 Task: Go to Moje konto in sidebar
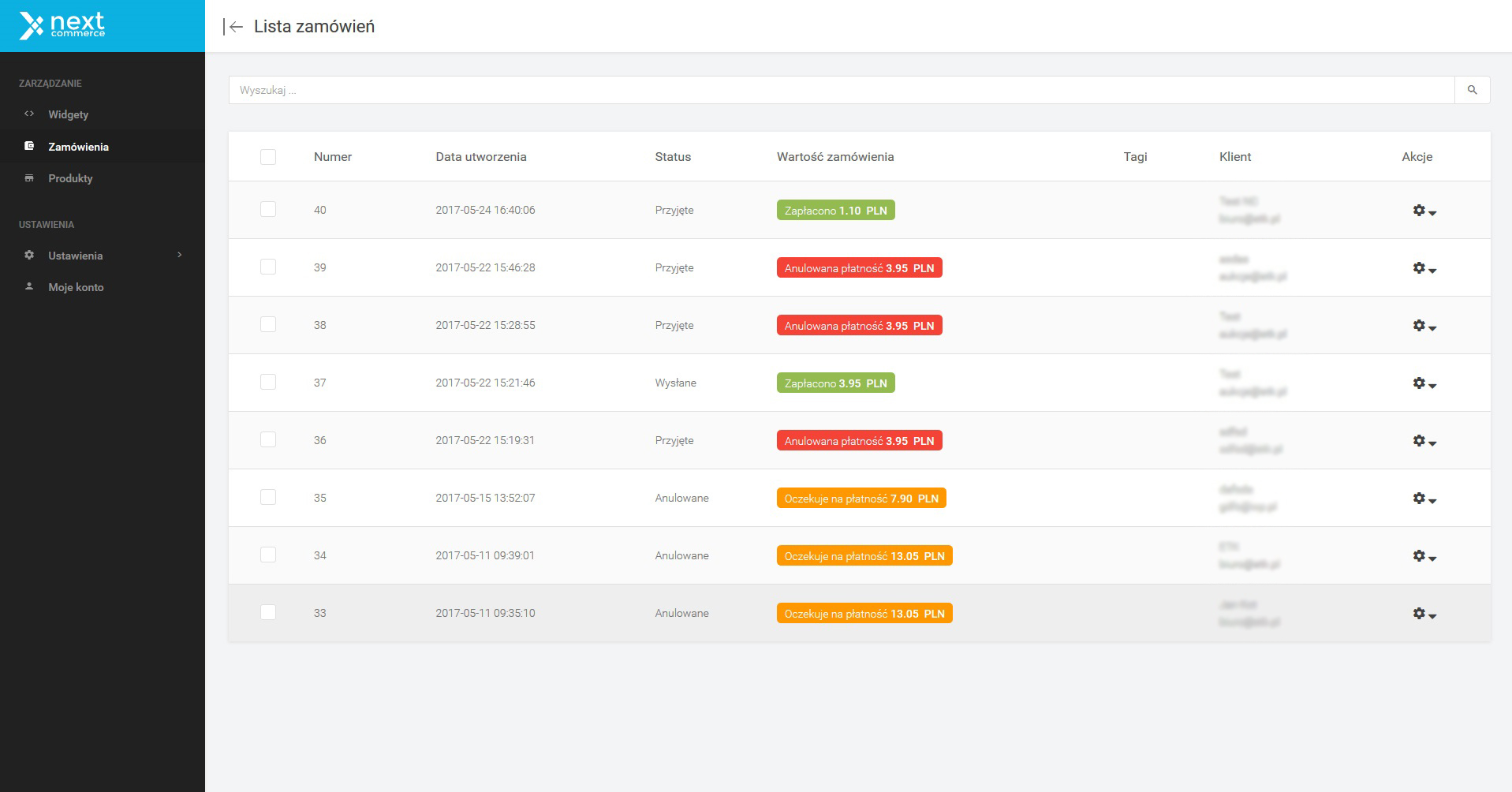(x=76, y=287)
